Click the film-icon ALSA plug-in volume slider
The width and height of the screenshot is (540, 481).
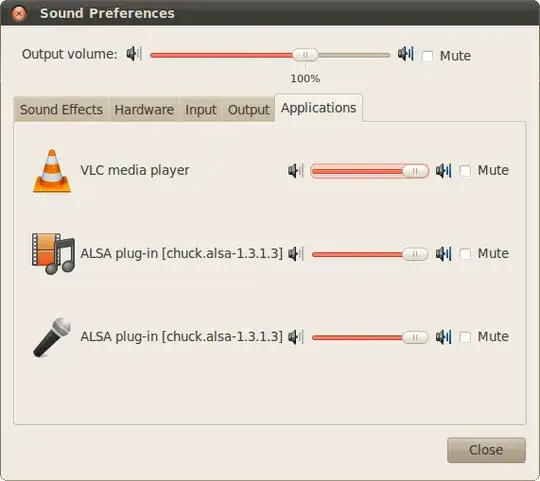point(370,254)
